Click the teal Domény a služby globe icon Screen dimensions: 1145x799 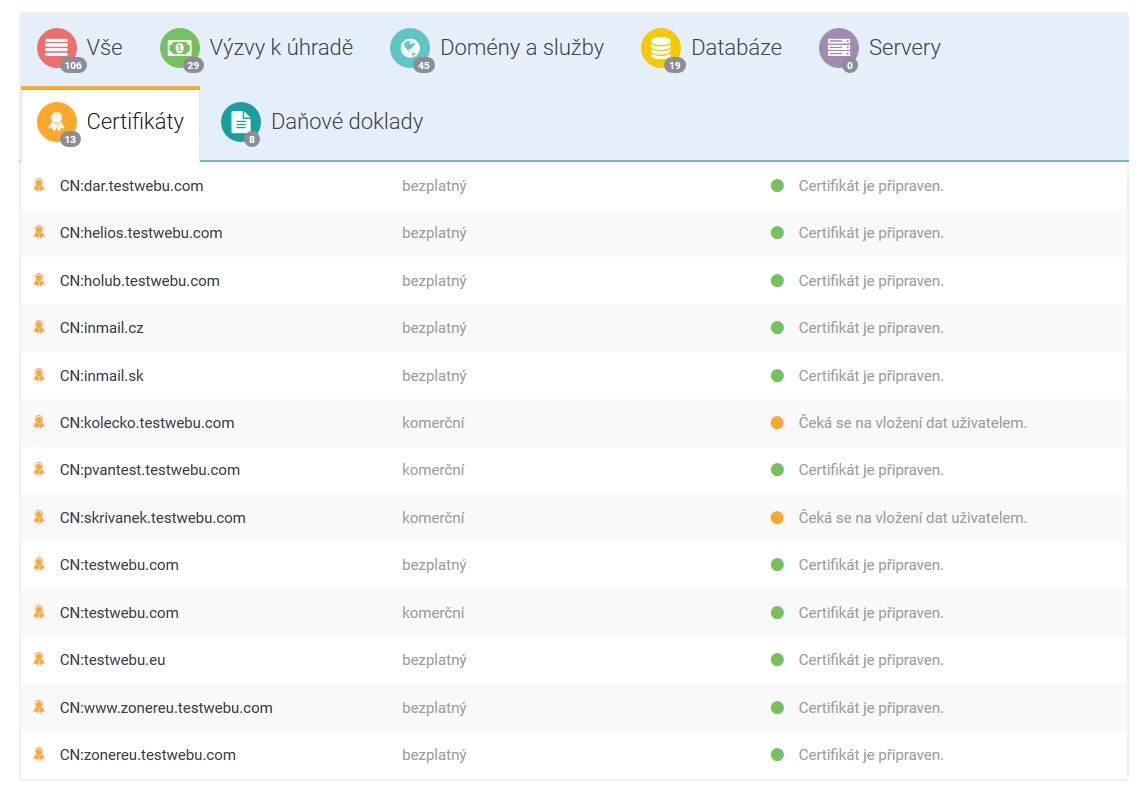click(x=410, y=48)
